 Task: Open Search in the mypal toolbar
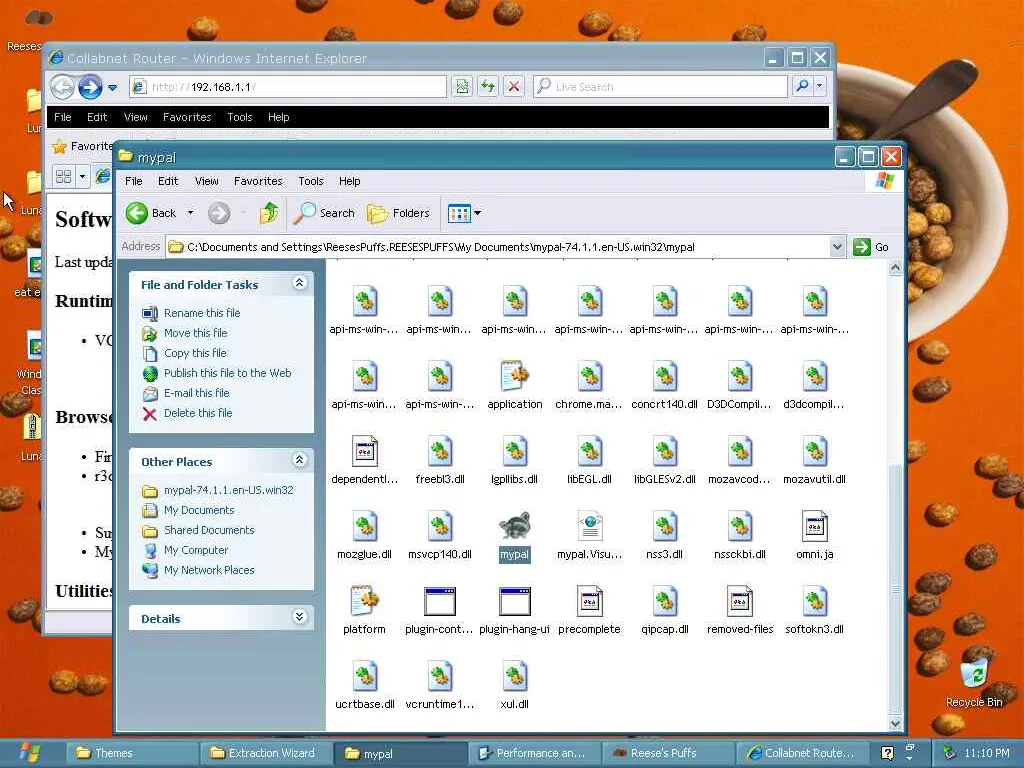pyautogui.click(x=324, y=213)
